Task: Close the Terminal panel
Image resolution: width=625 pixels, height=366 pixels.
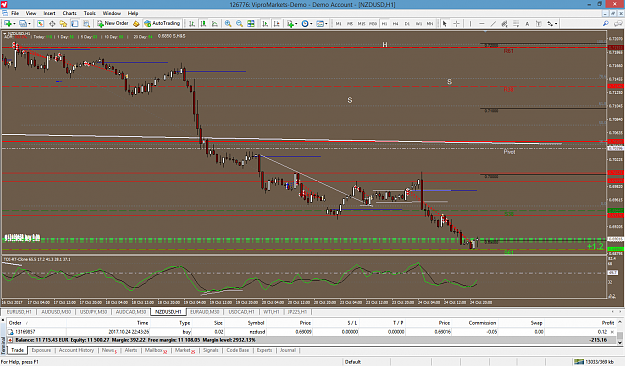Action: (4, 319)
